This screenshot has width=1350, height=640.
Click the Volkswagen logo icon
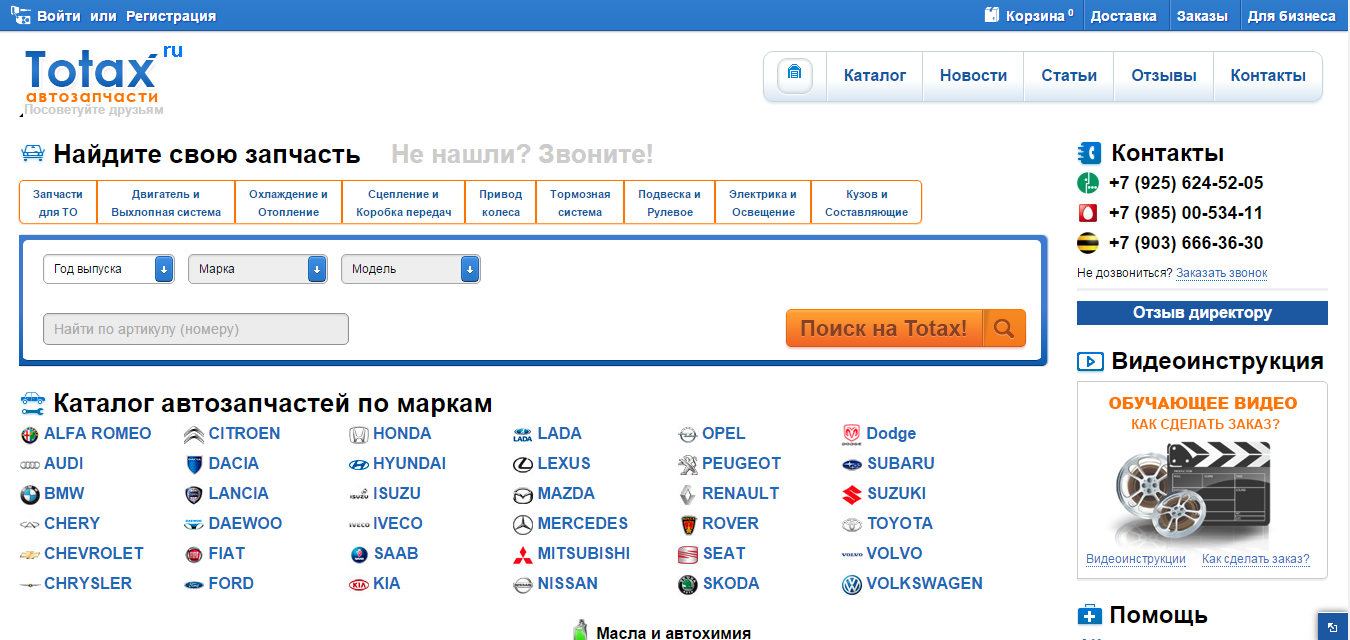852,584
